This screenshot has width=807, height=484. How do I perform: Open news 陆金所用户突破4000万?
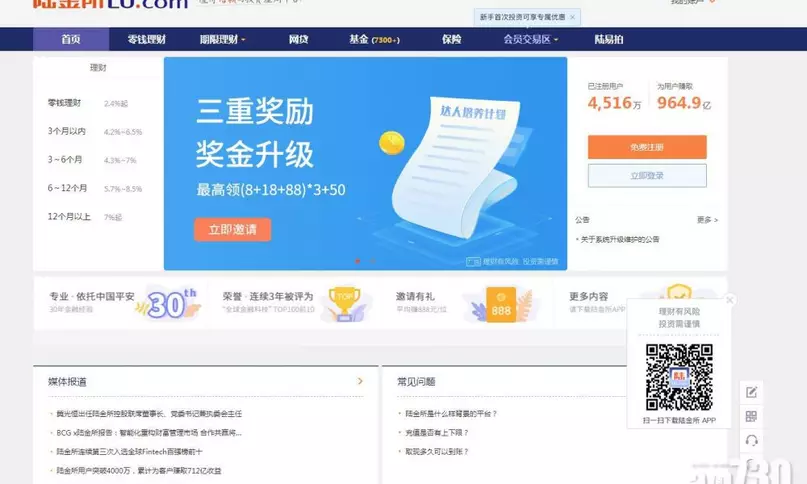click(x=139, y=471)
